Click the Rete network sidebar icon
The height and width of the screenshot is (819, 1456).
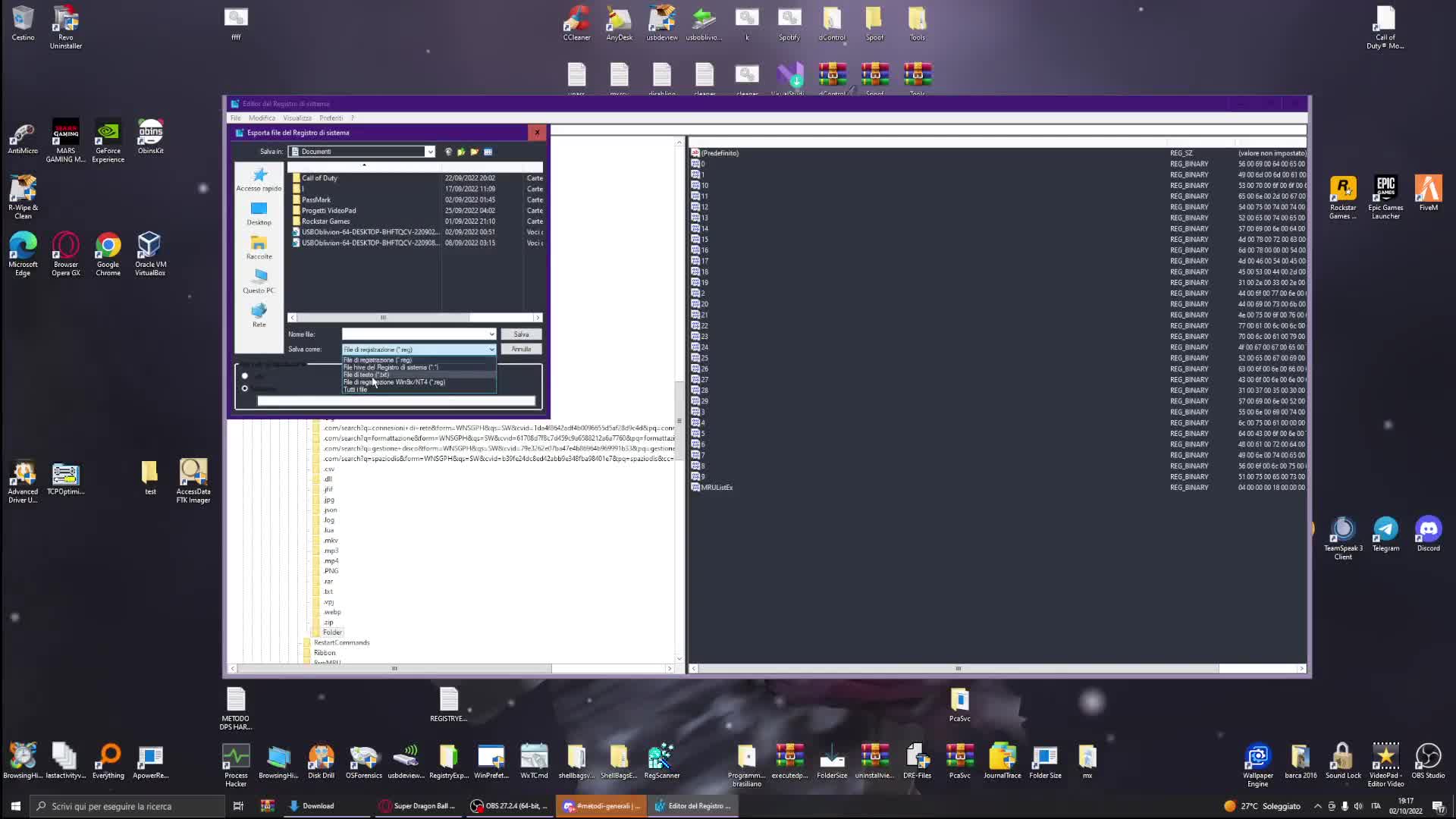[x=259, y=315]
